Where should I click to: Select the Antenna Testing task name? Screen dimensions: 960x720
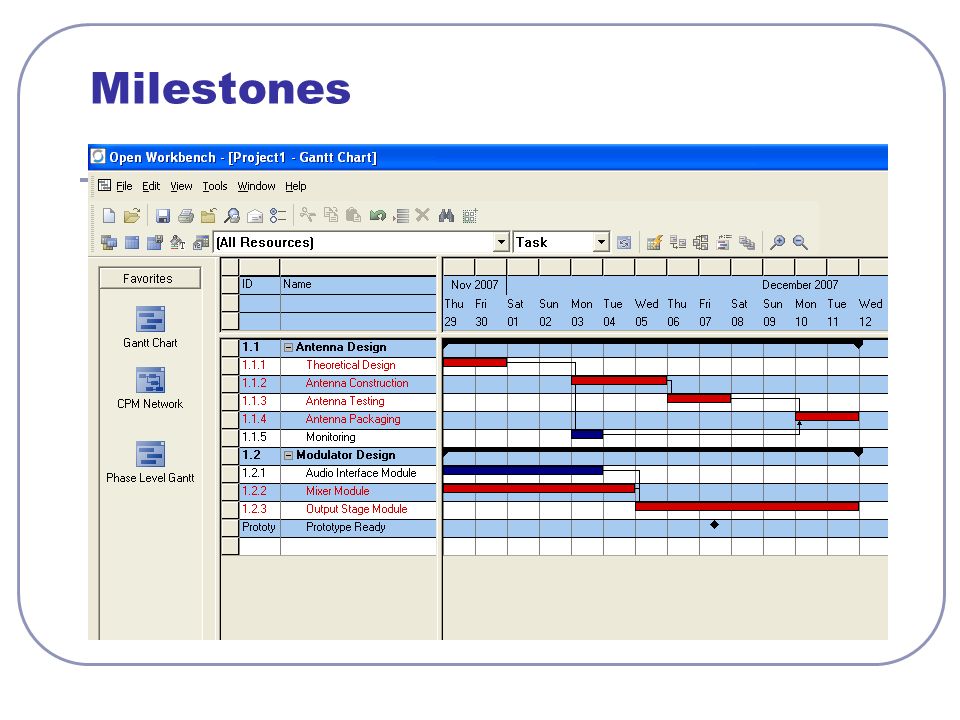[345, 401]
